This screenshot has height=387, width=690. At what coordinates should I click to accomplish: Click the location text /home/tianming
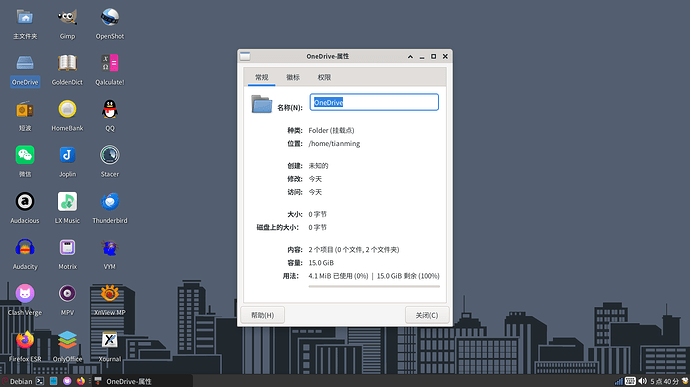(x=334, y=144)
